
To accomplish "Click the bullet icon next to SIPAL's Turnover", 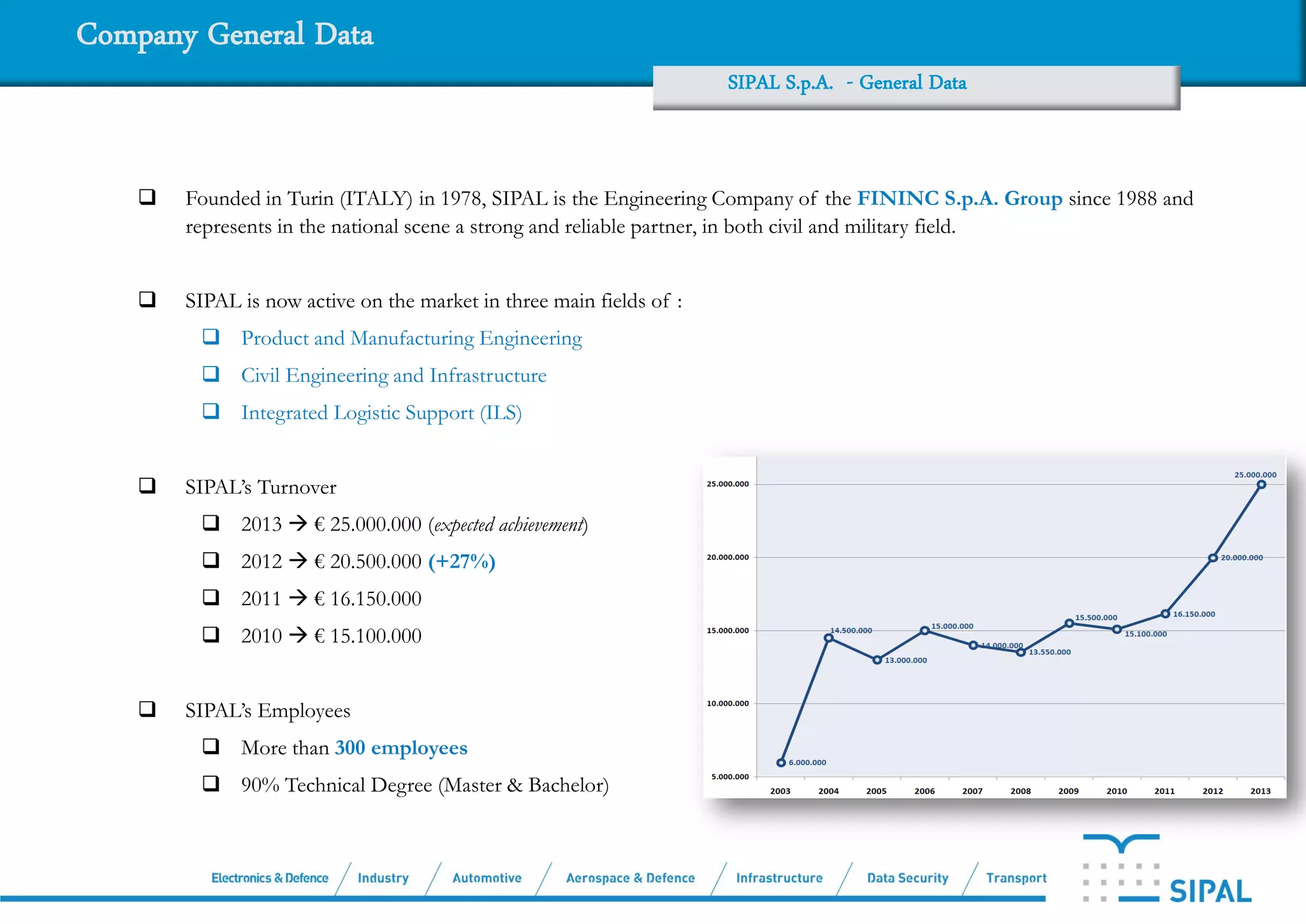I will coord(147,486).
